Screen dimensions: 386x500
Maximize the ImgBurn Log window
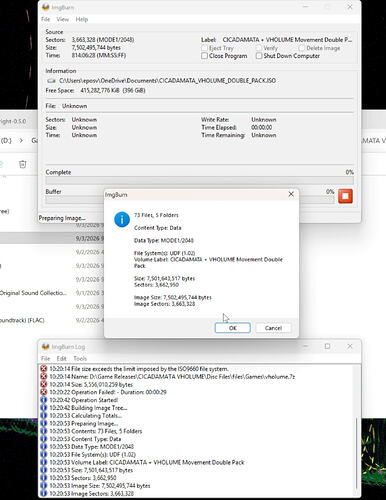tap(327, 346)
